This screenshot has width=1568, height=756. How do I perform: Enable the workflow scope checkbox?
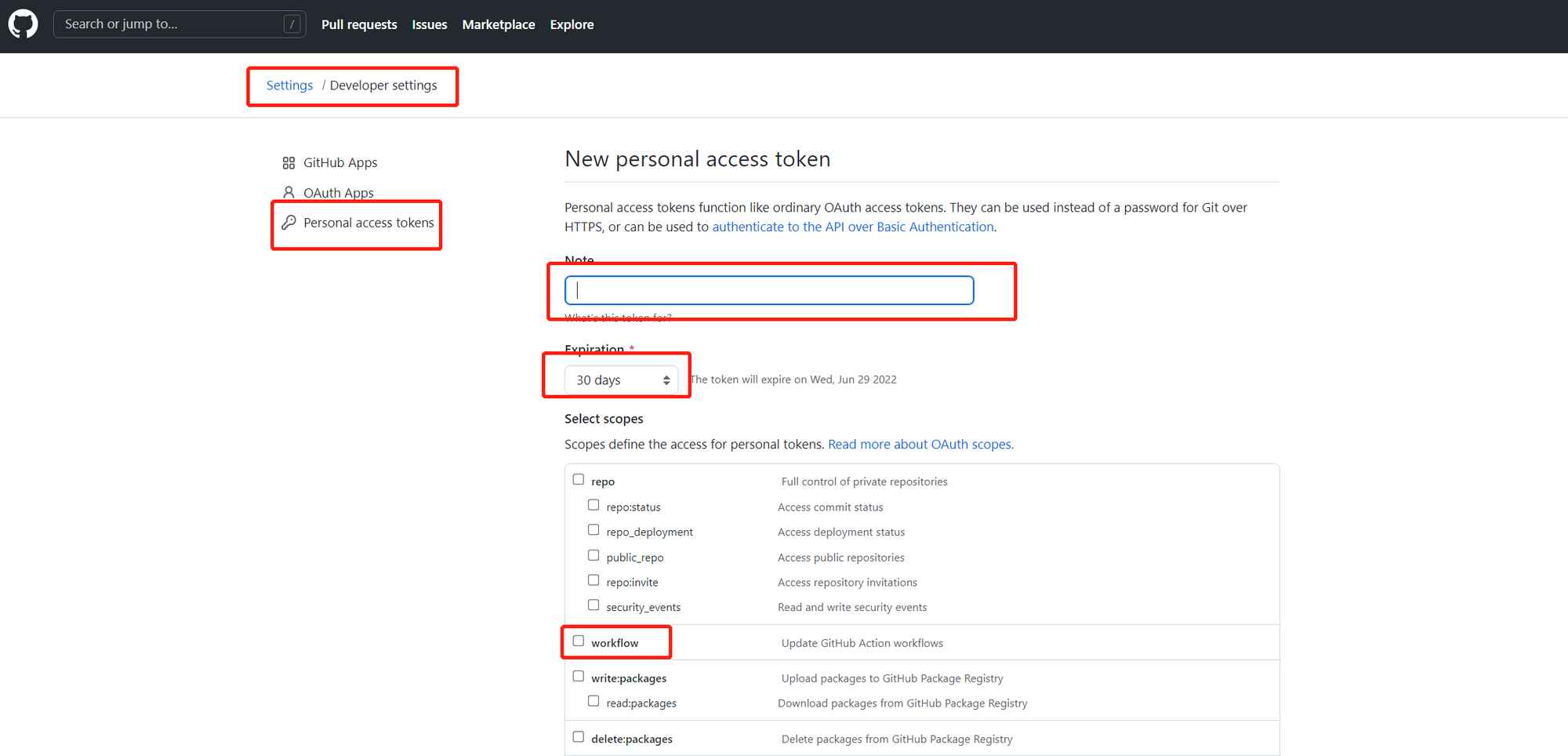(579, 641)
